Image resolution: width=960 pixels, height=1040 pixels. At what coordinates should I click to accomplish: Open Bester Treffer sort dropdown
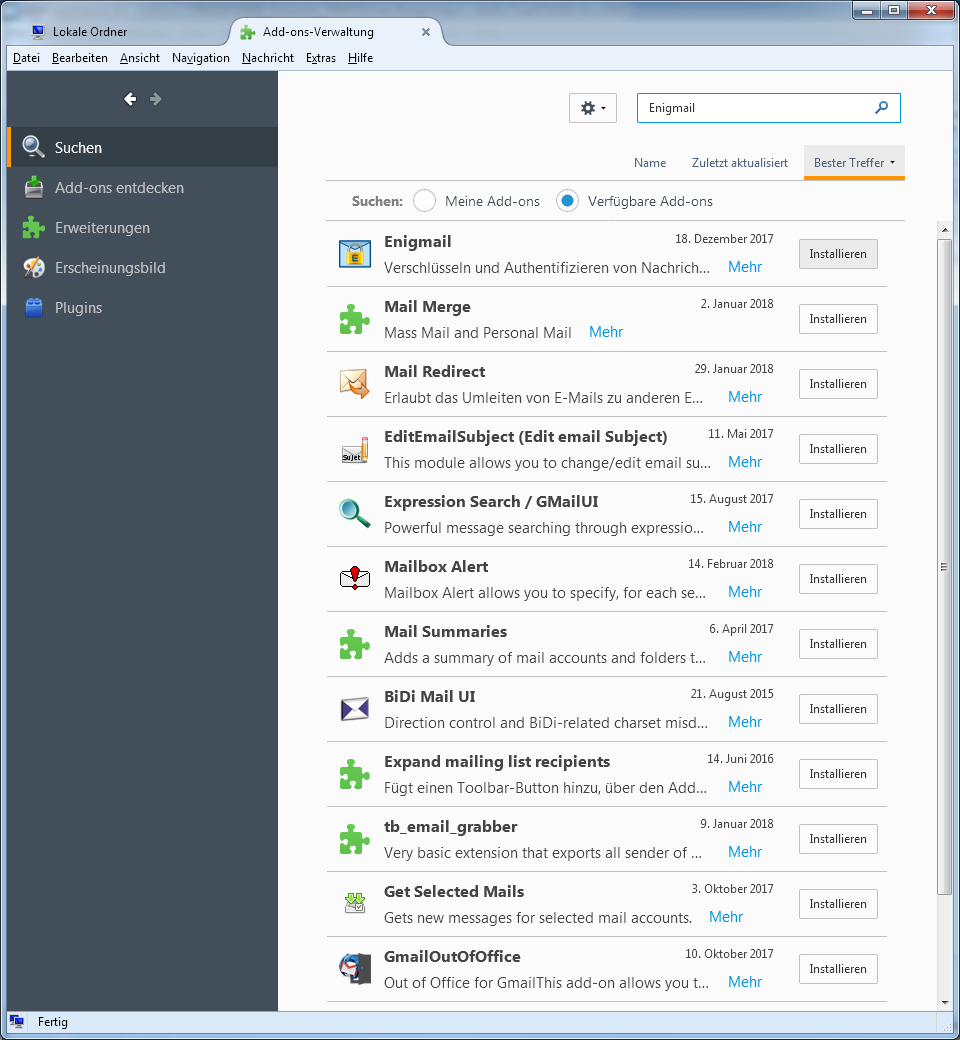[x=854, y=163]
